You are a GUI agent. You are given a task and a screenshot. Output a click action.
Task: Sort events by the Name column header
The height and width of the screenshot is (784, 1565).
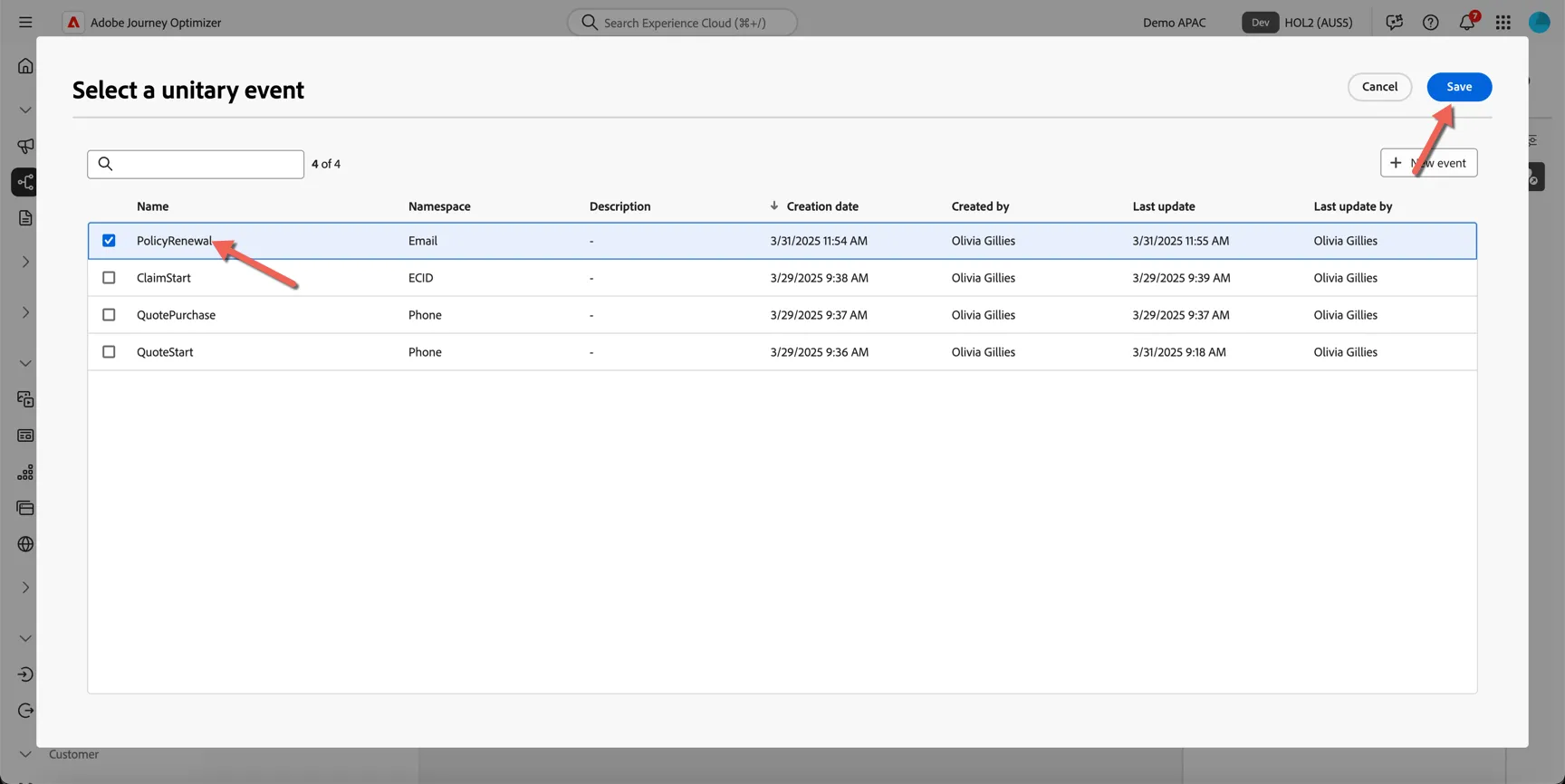(152, 206)
